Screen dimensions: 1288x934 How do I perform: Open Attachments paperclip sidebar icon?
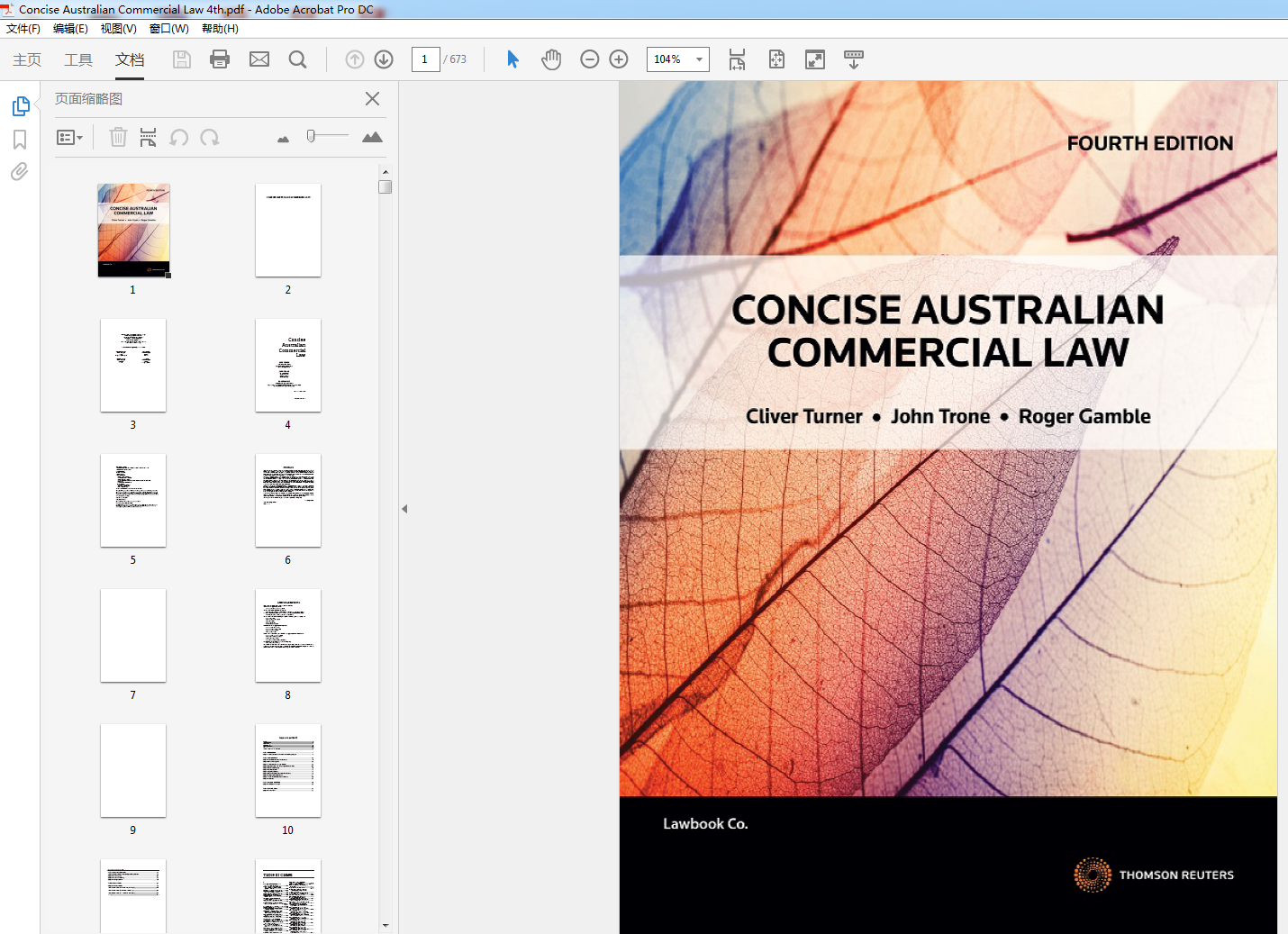(20, 171)
